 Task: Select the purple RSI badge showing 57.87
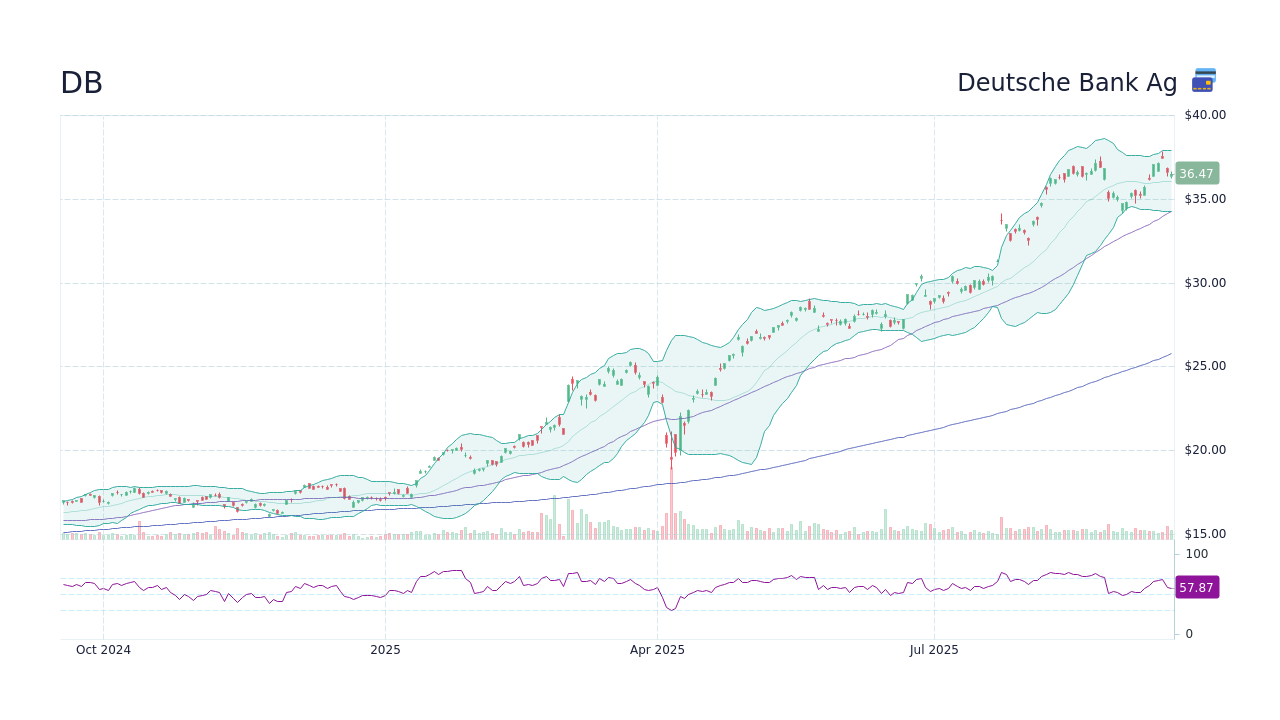click(1197, 587)
